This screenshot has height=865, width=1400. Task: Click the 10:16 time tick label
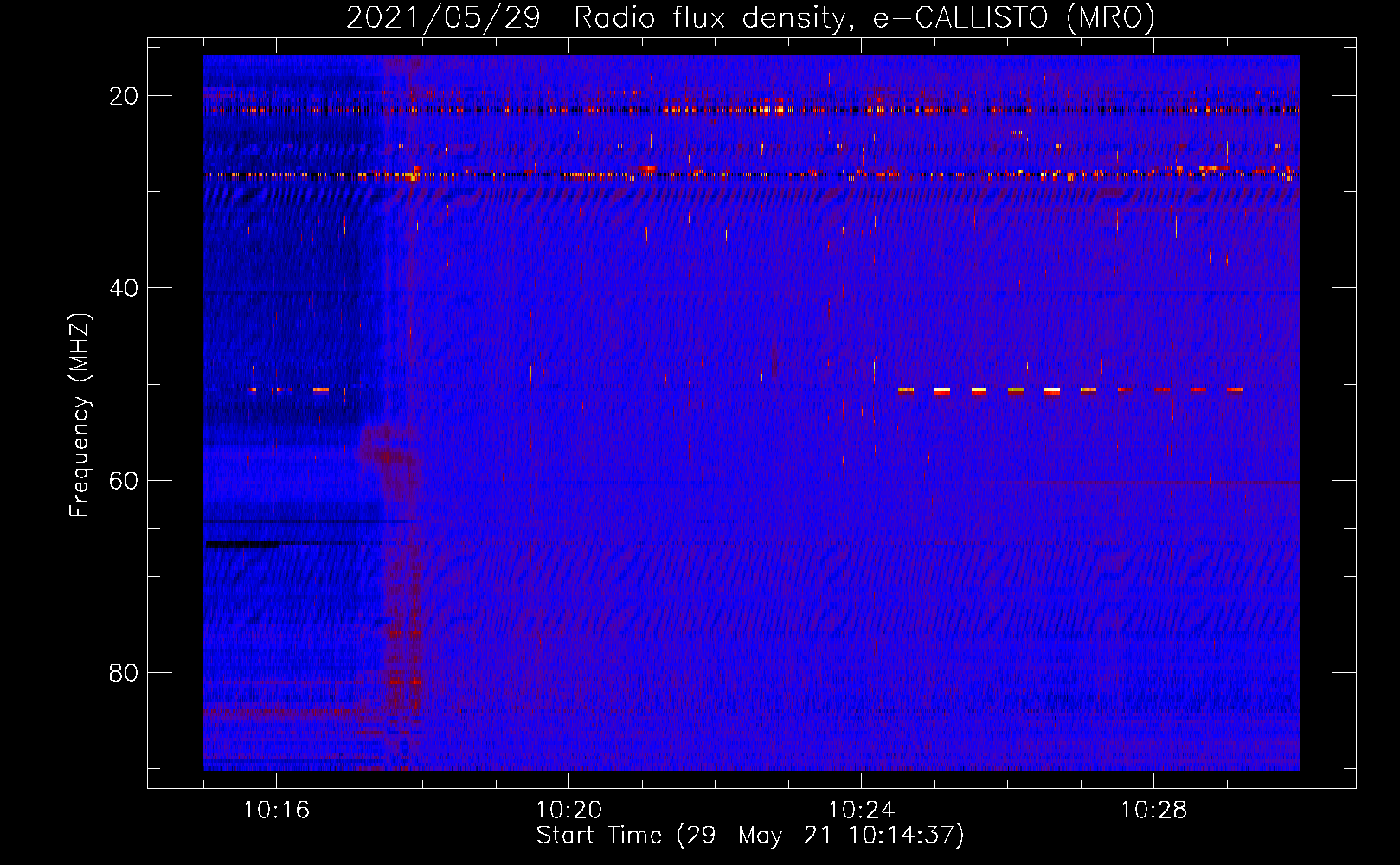276,811
